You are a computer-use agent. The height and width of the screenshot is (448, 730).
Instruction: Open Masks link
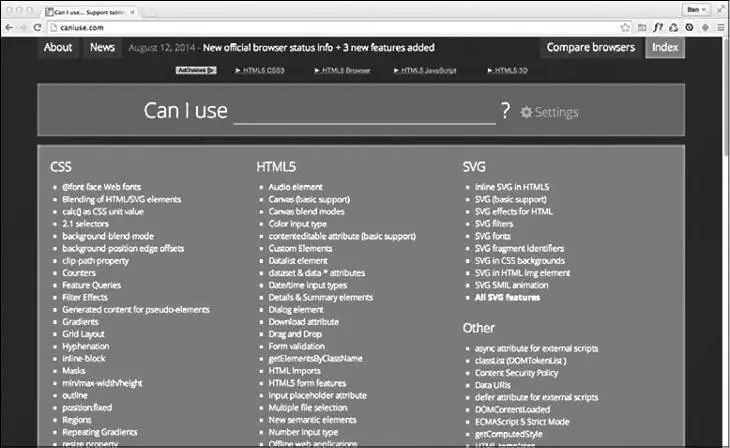pos(74,371)
